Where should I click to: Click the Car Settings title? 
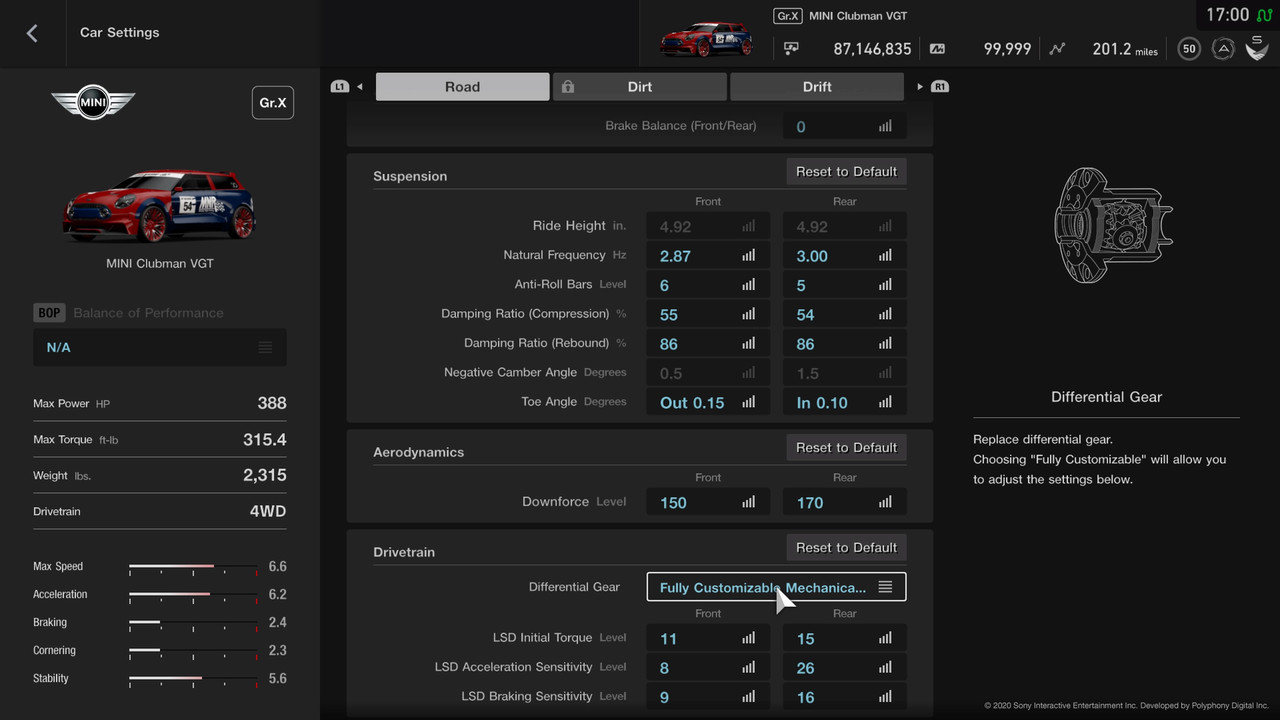(x=120, y=32)
